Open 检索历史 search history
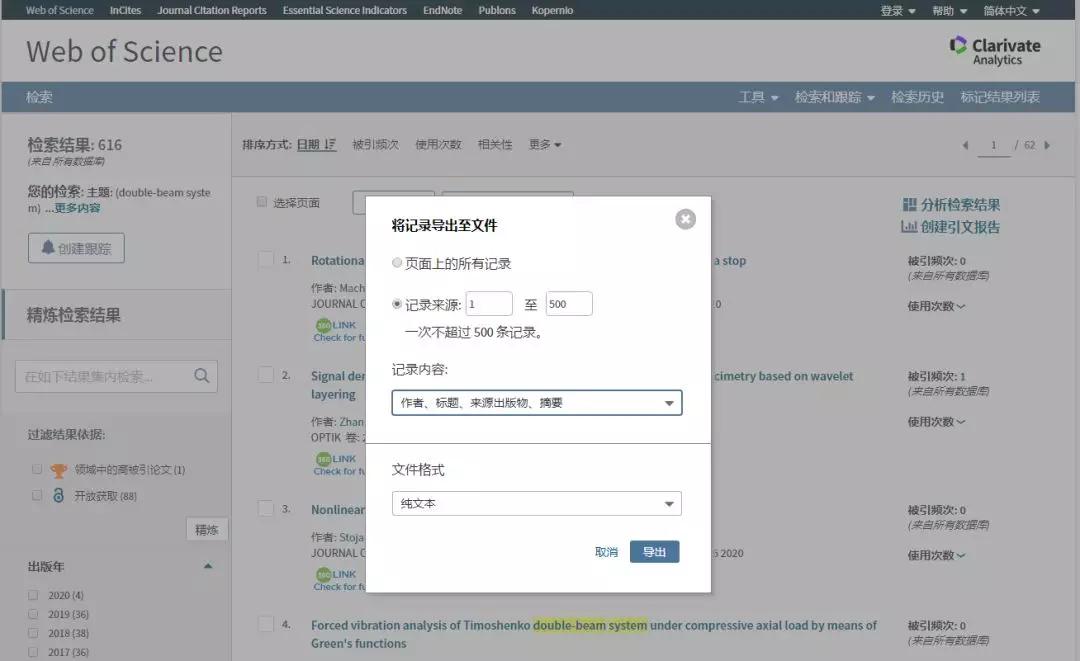 [917, 97]
